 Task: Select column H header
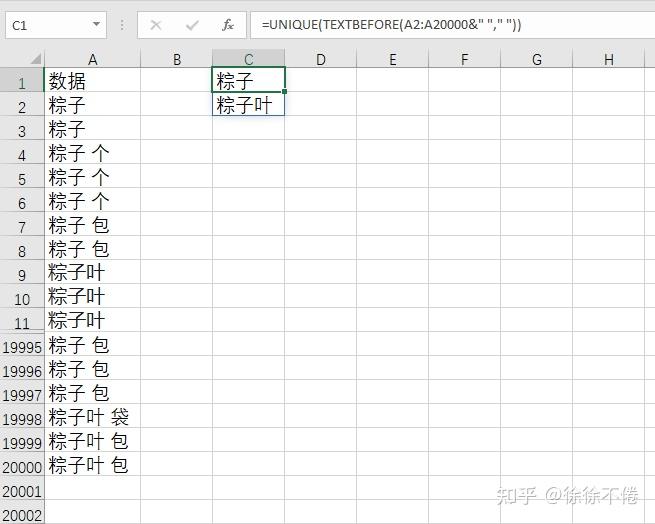(608, 60)
